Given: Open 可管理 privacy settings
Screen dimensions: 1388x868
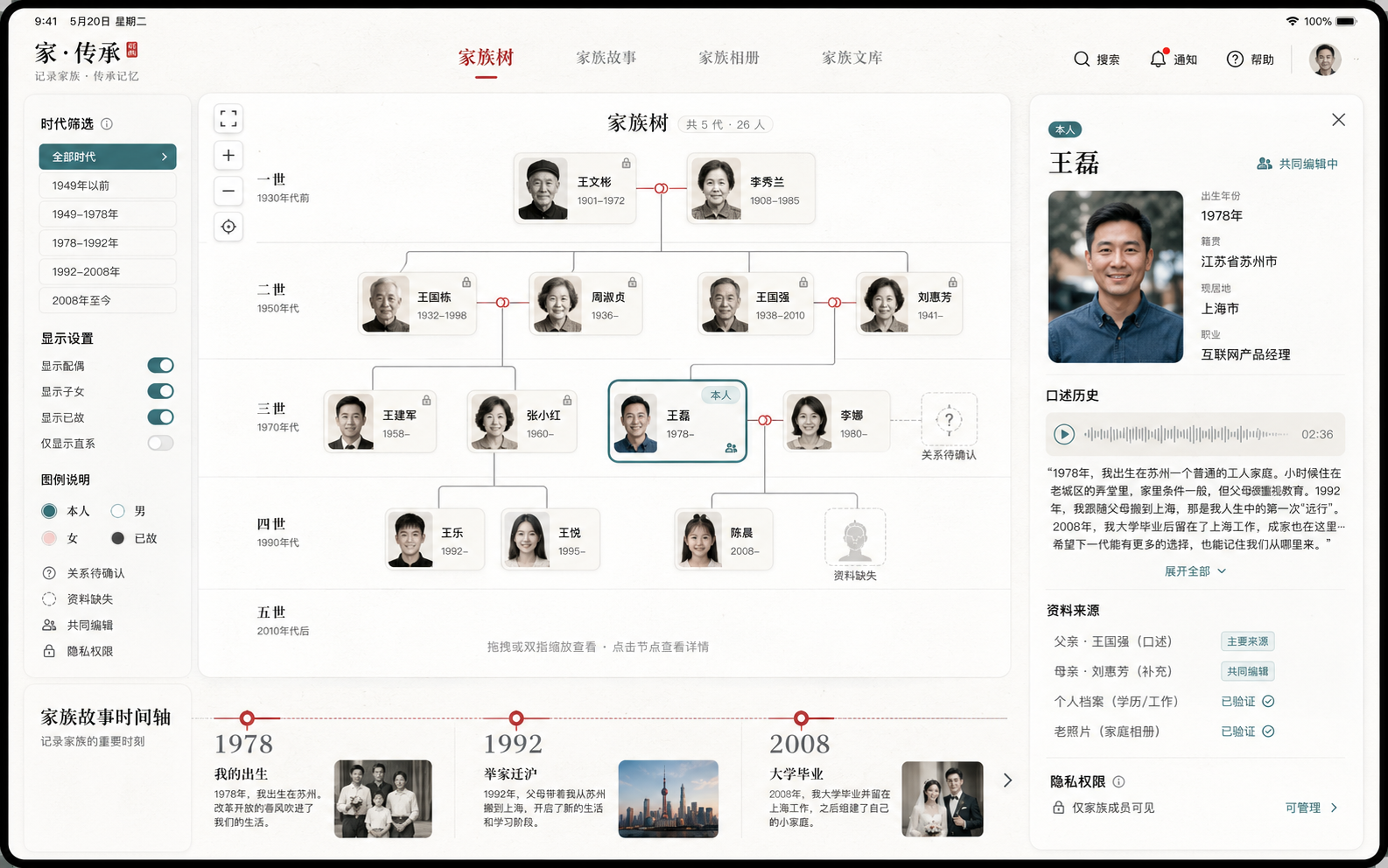Looking at the screenshot, I should pyautogui.click(x=1311, y=808).
